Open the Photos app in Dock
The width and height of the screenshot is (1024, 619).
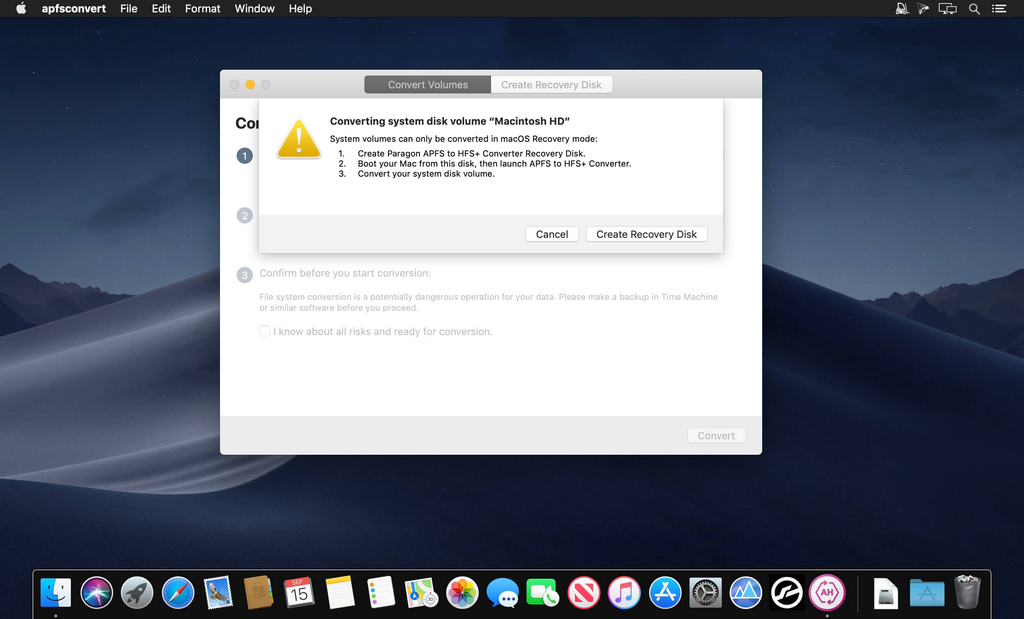click(x=462, y=593)
